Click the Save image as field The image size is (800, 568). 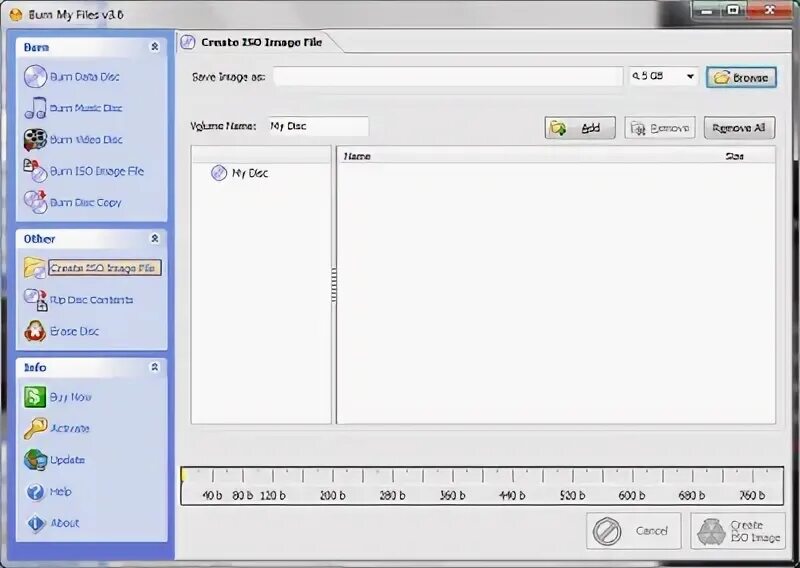[448, 77]
